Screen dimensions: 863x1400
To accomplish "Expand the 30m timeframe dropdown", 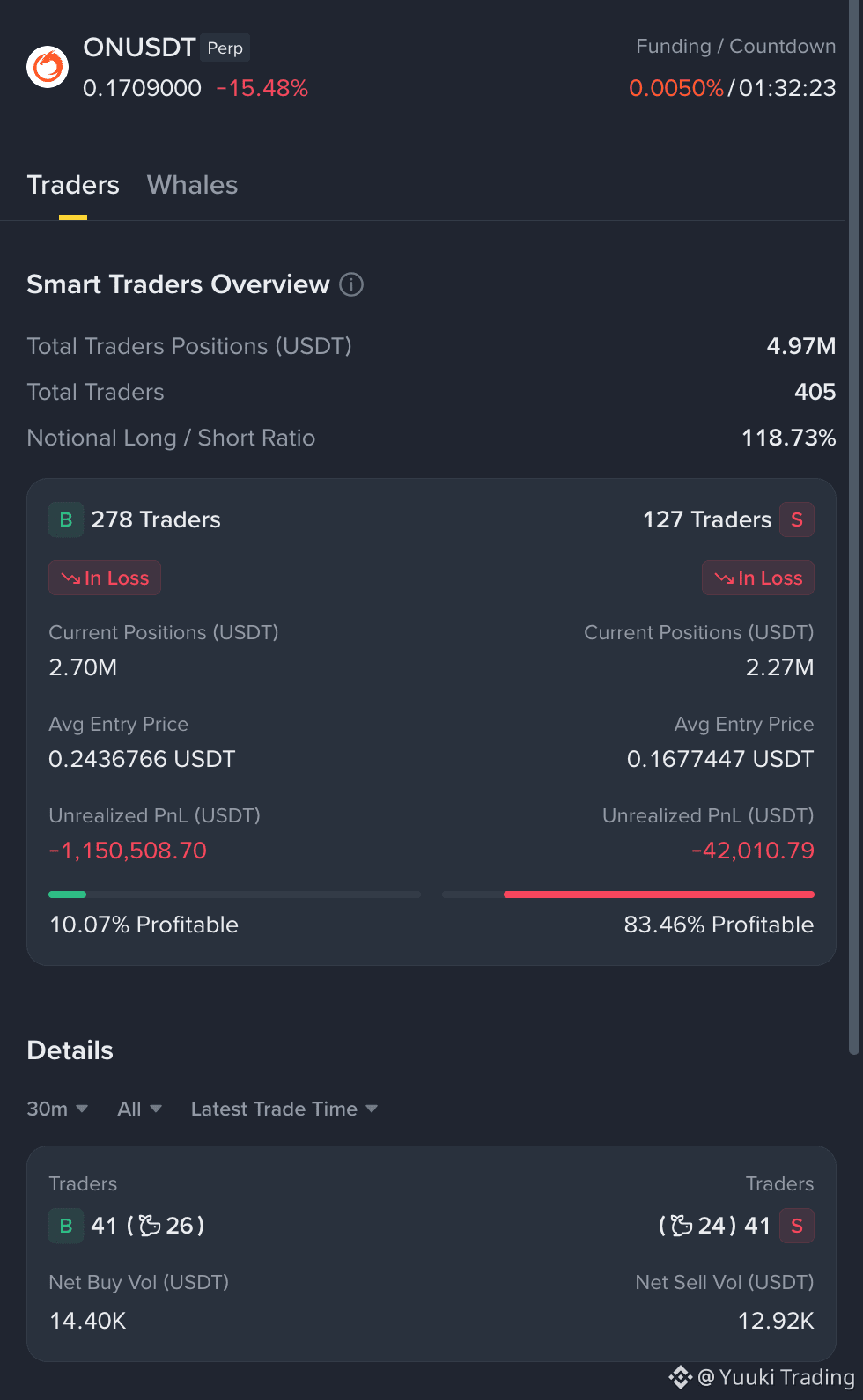I will tap(57, 1109).
